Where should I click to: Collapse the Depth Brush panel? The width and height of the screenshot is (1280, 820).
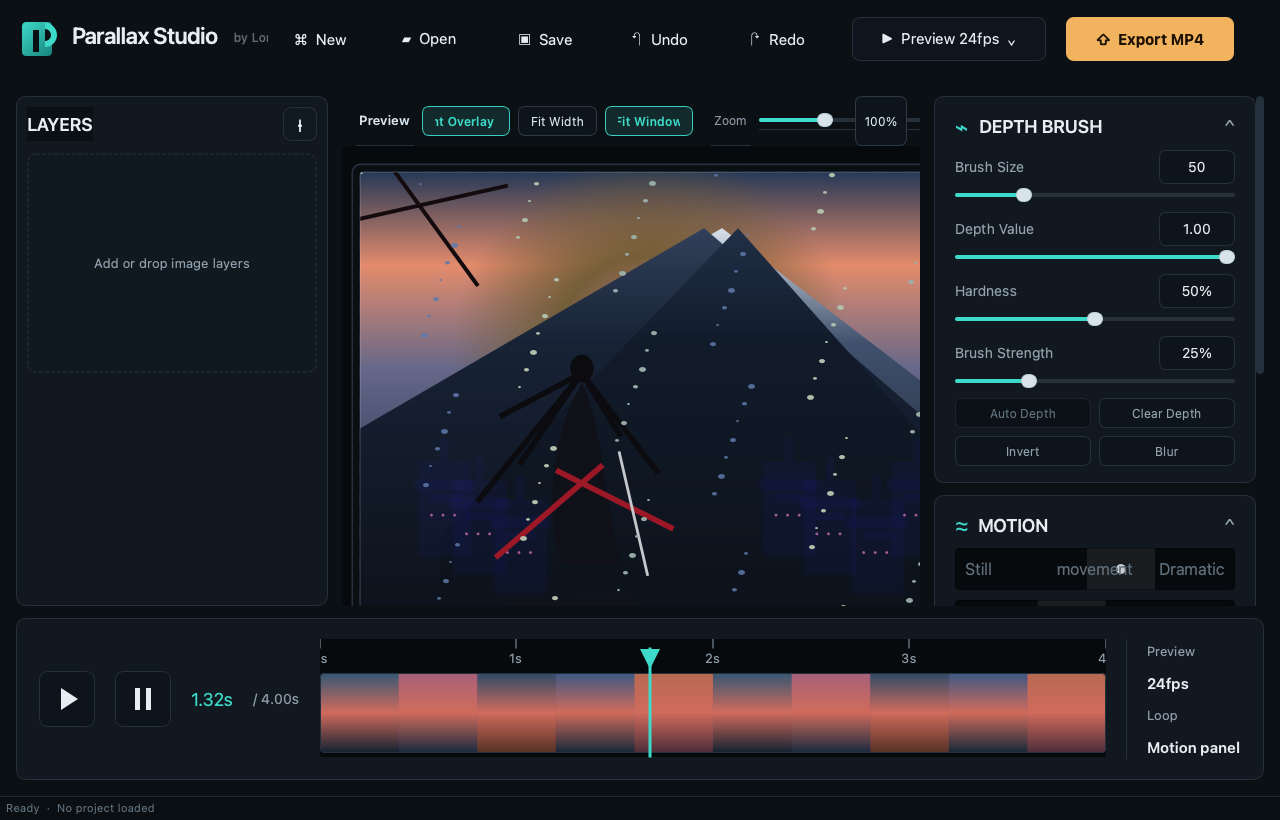pos(1230,124)
